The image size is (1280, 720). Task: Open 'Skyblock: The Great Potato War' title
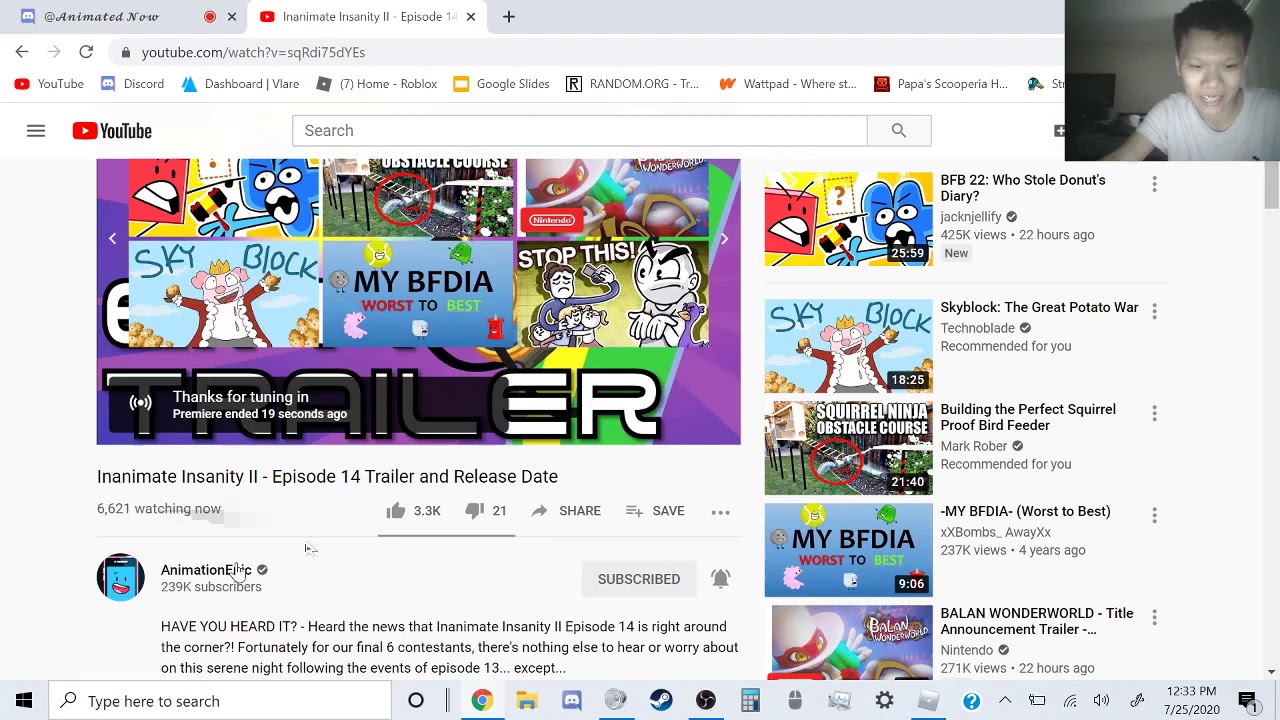1039,307
